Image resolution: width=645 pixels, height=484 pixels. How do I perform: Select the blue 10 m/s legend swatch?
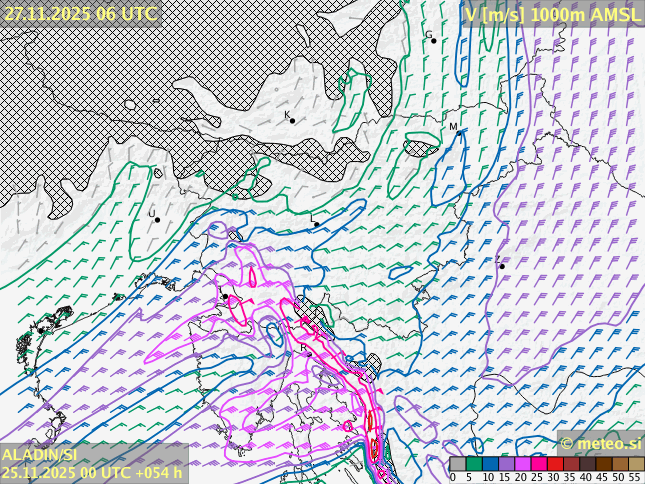[490, 464]
